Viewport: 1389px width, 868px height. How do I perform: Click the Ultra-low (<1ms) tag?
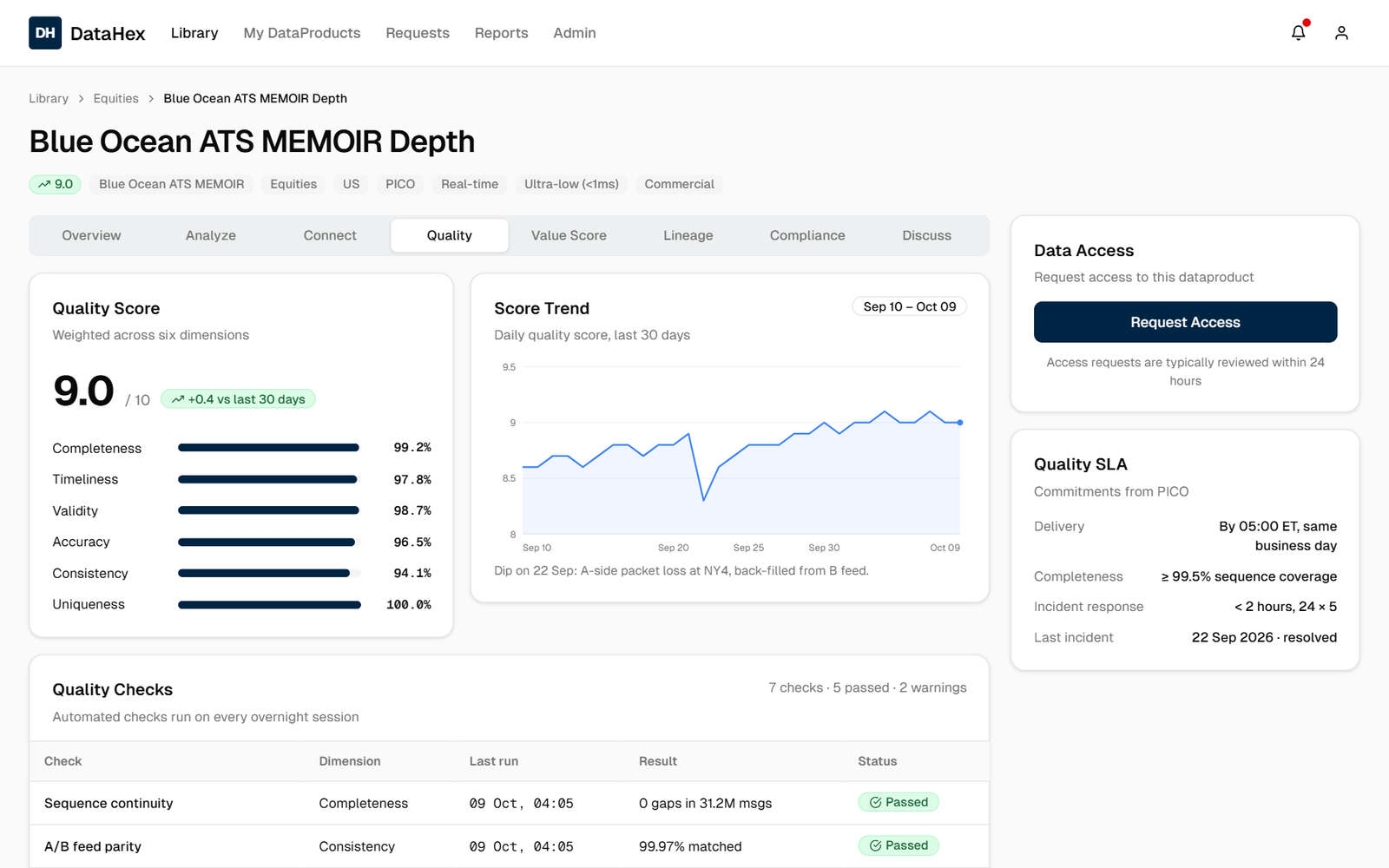[571, 184]
